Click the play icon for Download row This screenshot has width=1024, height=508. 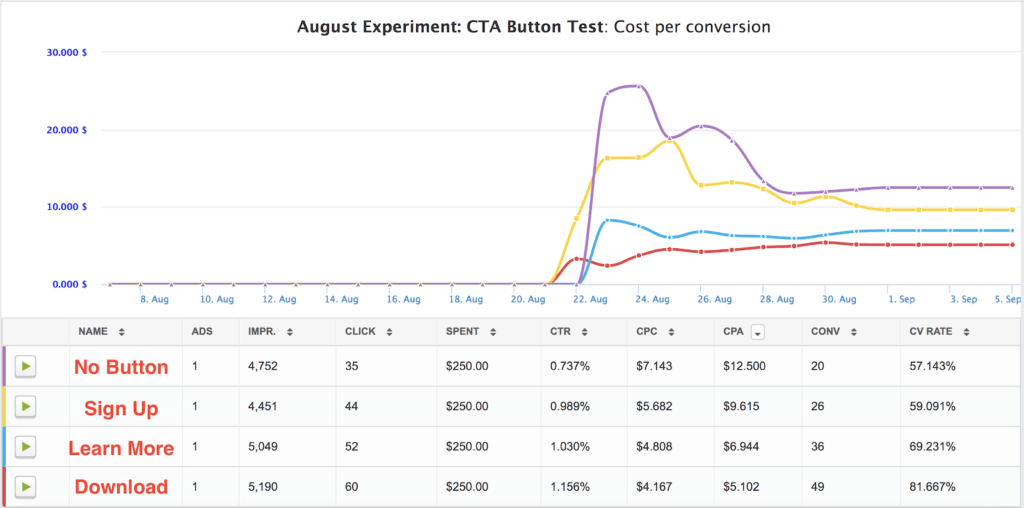[25, 487]
